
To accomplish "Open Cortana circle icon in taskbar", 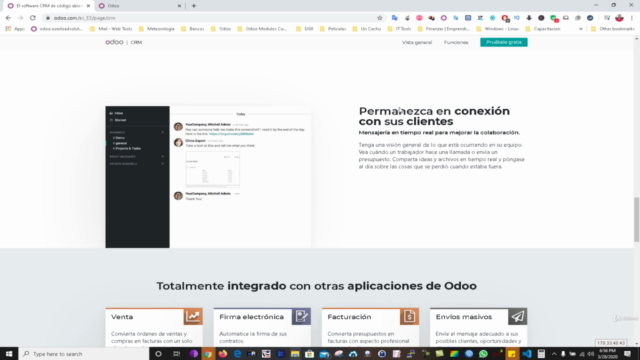I will tap(158, 354).
